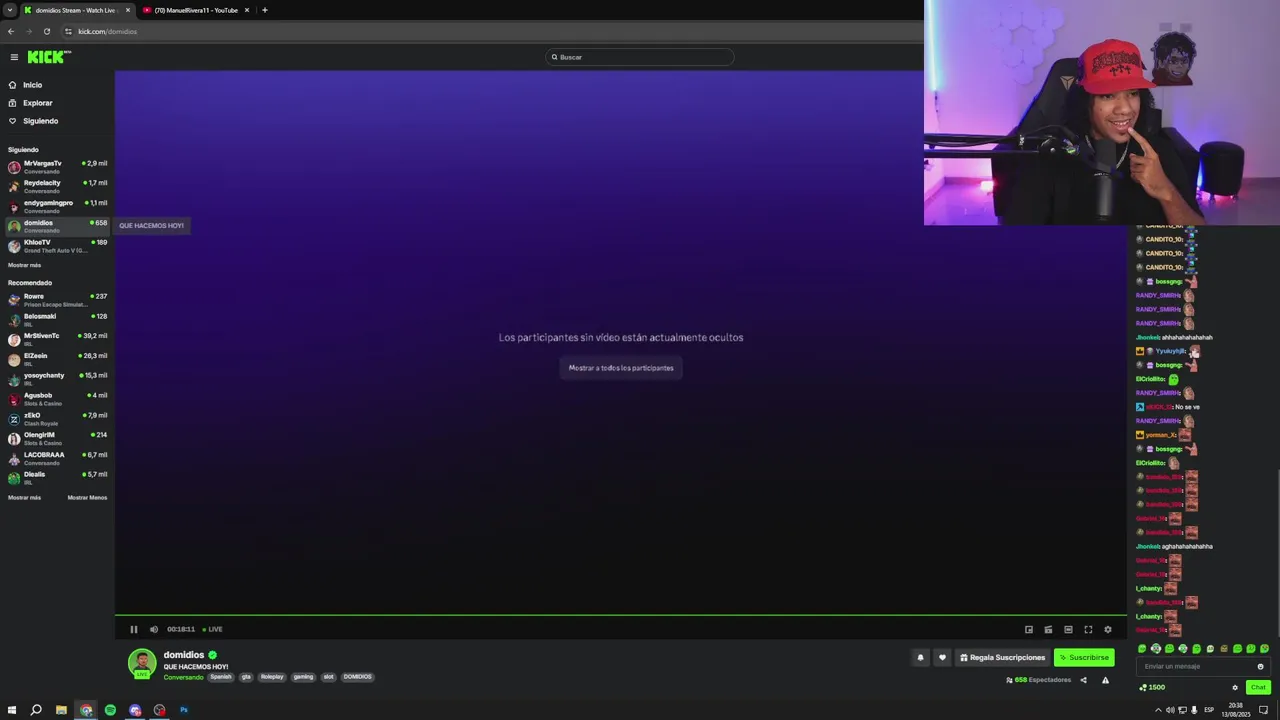Open Agusbob recommended channel

[x=58, y=399]
